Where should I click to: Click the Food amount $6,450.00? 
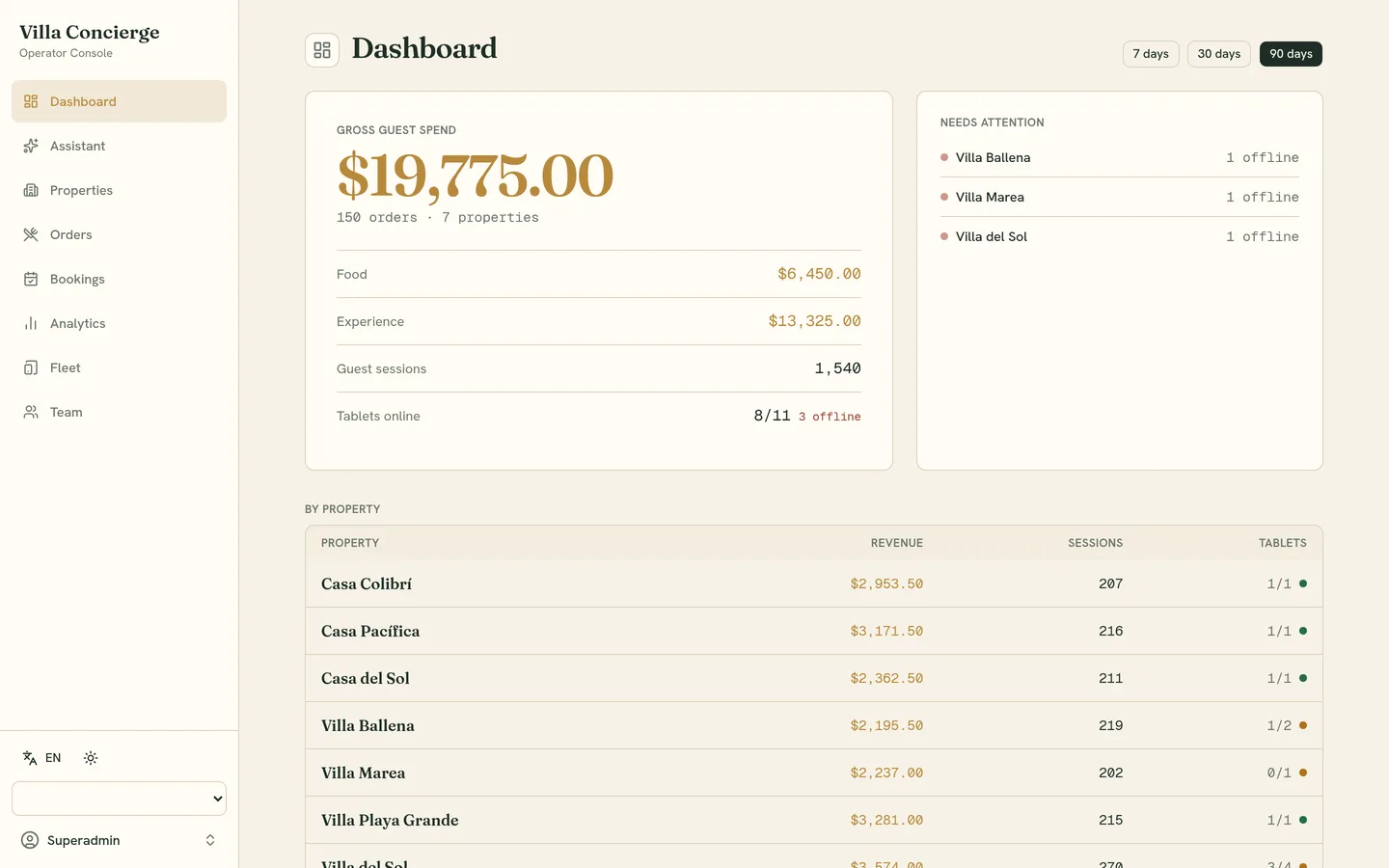point(819,274)
